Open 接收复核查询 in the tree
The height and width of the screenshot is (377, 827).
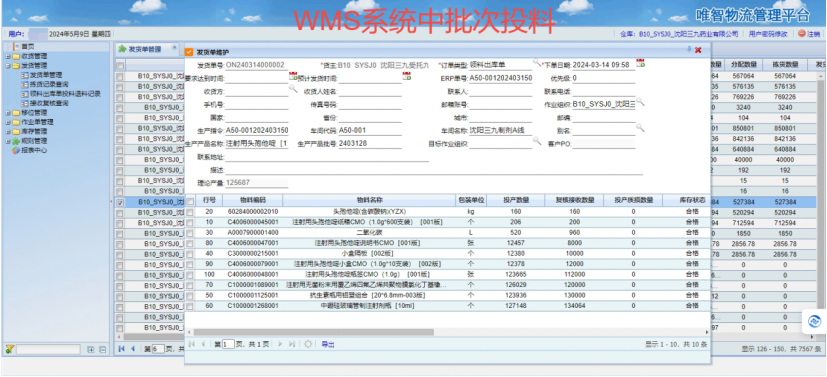[49, 103]
